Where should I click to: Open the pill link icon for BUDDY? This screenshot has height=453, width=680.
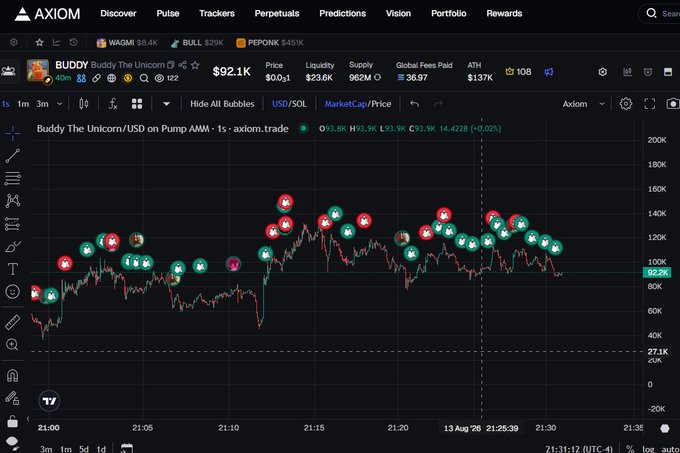pos(96,78)
